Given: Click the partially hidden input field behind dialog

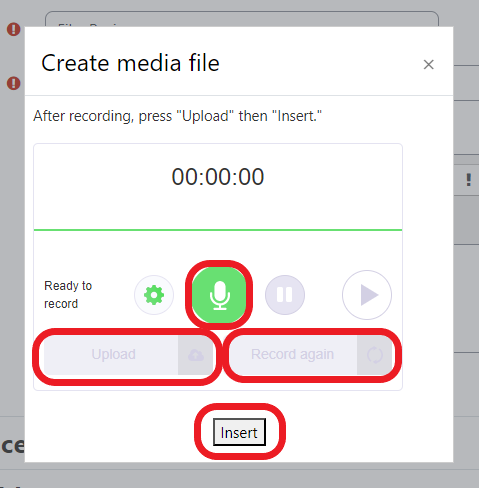Looking at the screenshot, I should (242, 19).
